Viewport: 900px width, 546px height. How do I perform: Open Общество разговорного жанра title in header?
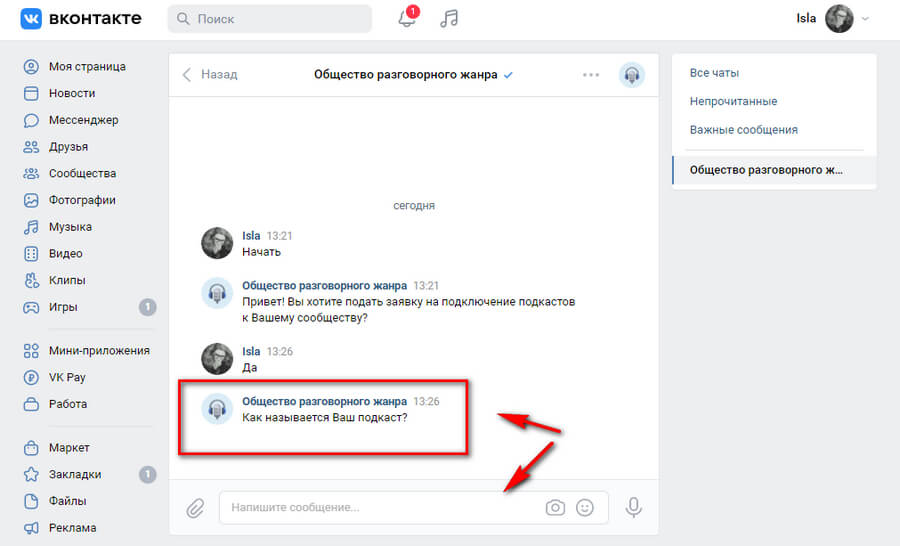coord(405,75)
